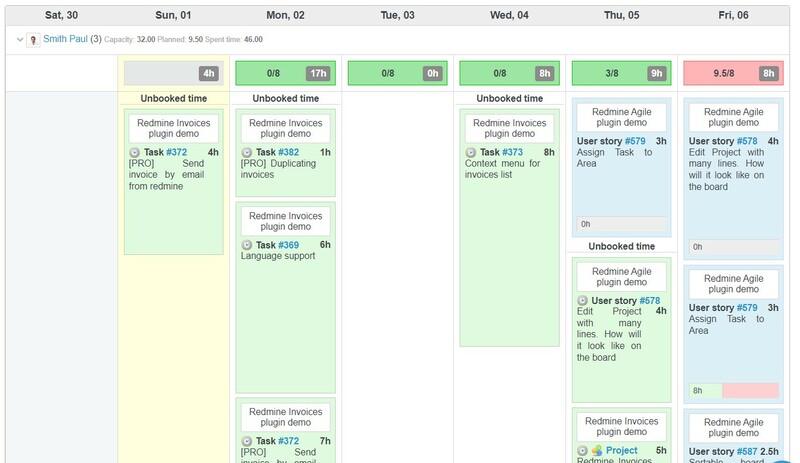Select the Fri, 06 column header

click(734, 14)
